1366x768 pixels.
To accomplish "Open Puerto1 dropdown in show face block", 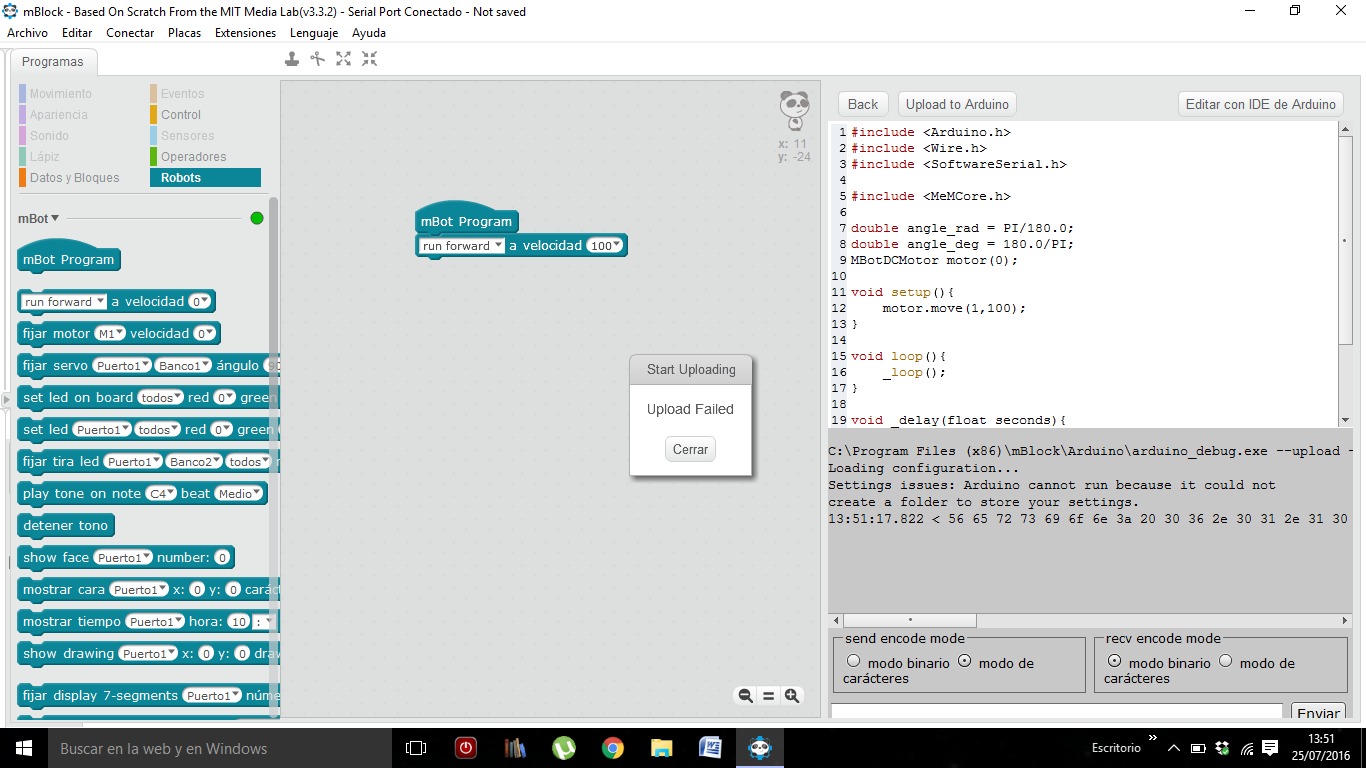I will [123, 558].
